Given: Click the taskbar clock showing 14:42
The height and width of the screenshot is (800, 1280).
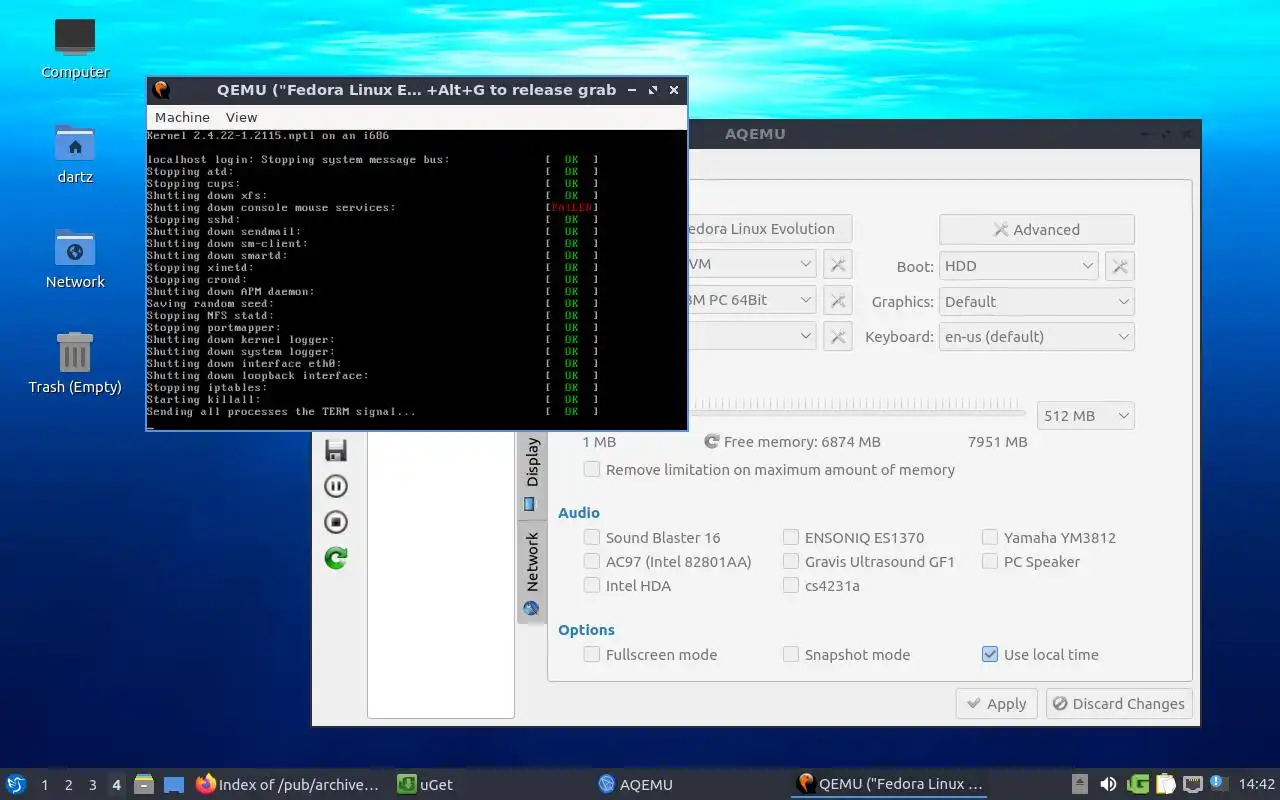Looking at the screenshot, I should point(1257,784).
